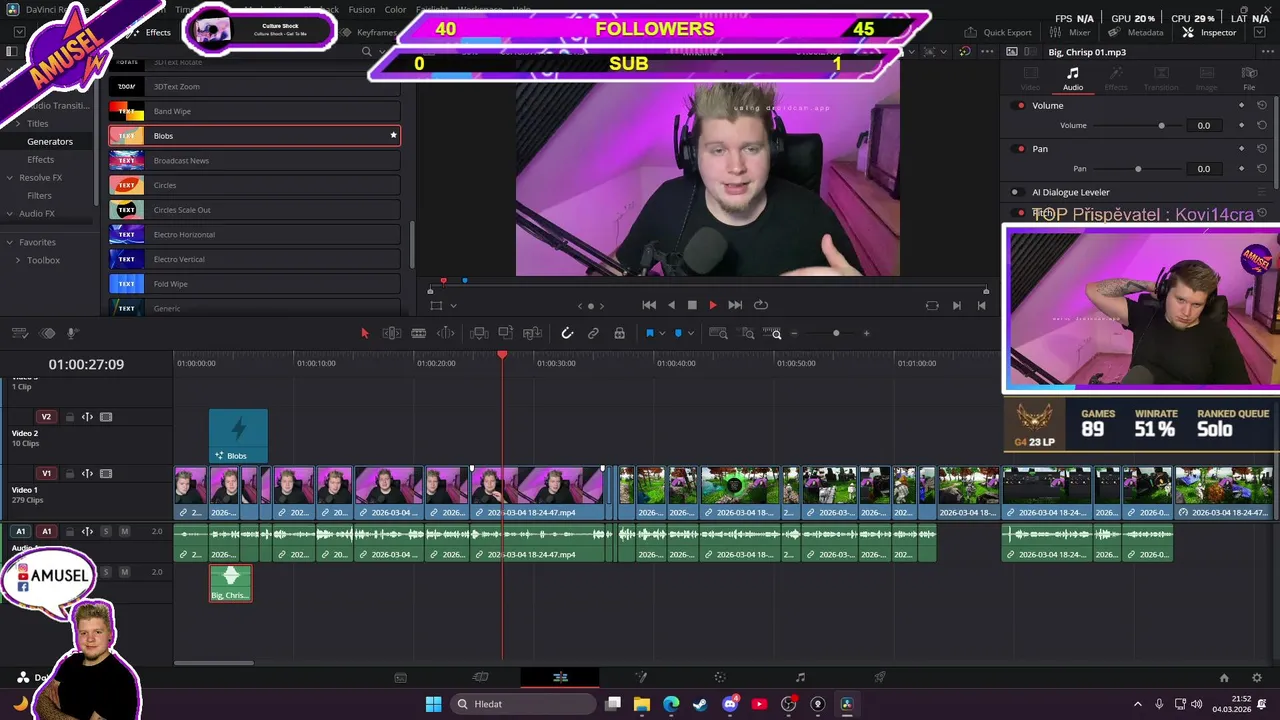Reset the Volume section
The image size is (1280, 720).
1262,105
